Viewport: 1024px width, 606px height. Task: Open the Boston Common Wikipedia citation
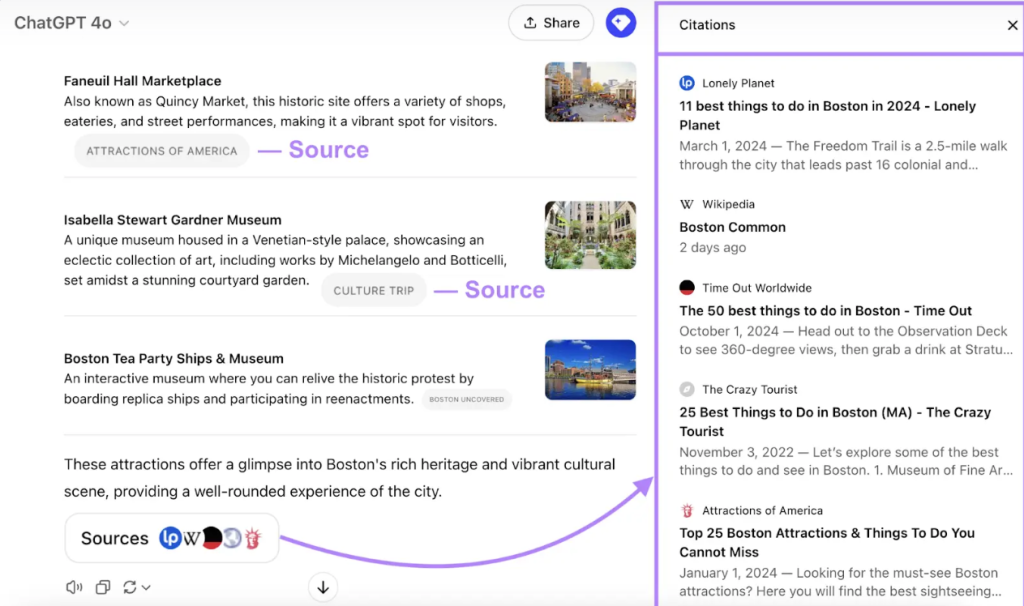tap(732, 227)
